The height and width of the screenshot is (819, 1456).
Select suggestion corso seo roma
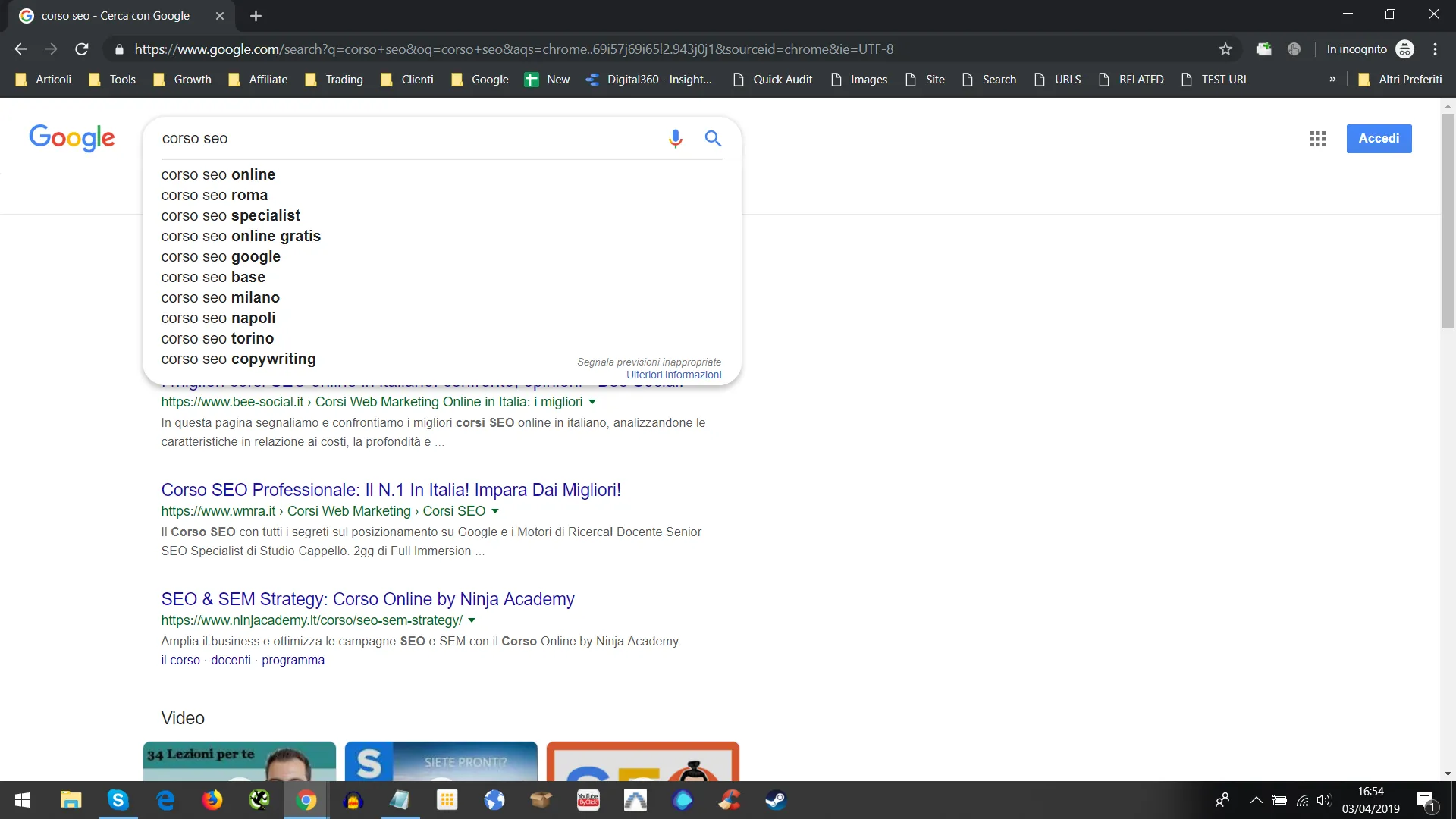[x=441, y=195]
